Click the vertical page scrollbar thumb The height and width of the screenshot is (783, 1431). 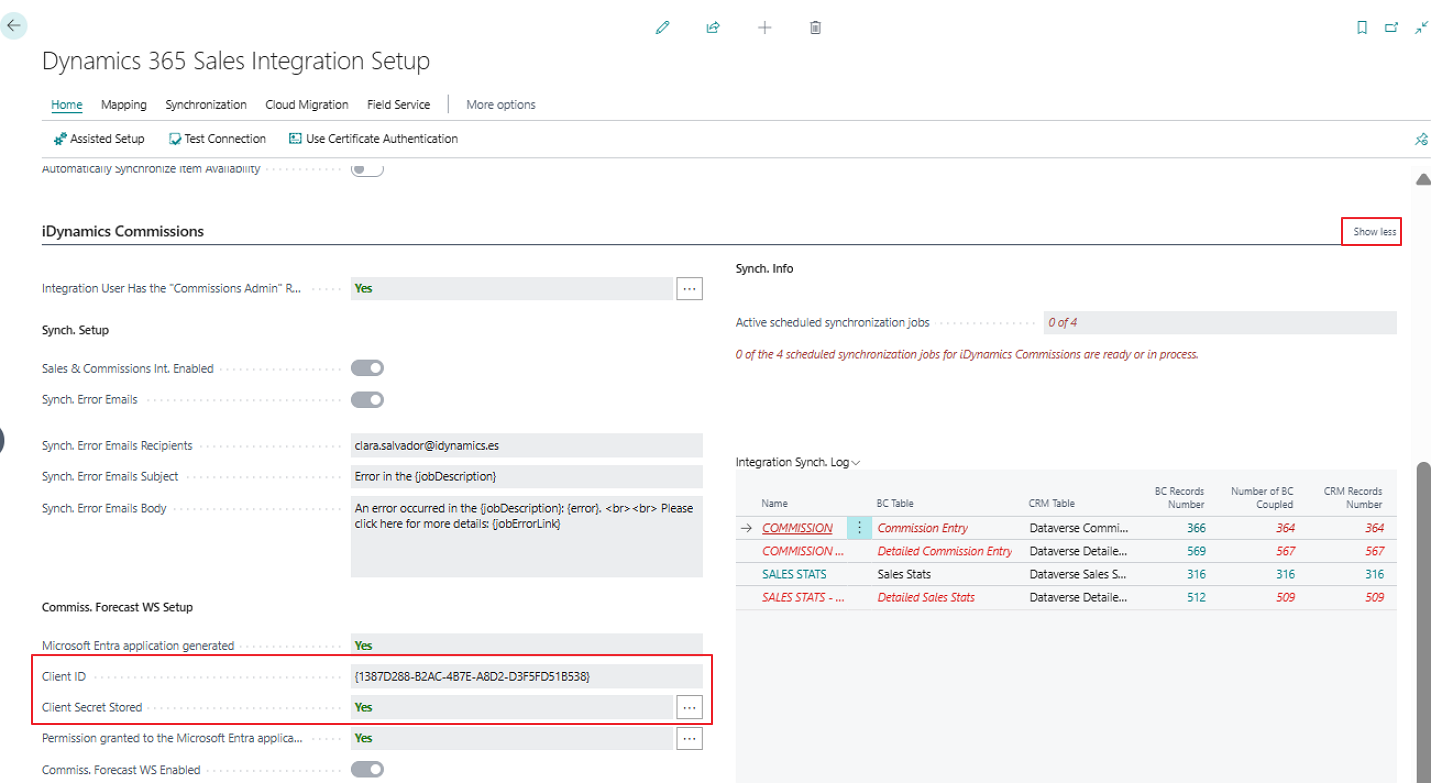click(1423, 620)
